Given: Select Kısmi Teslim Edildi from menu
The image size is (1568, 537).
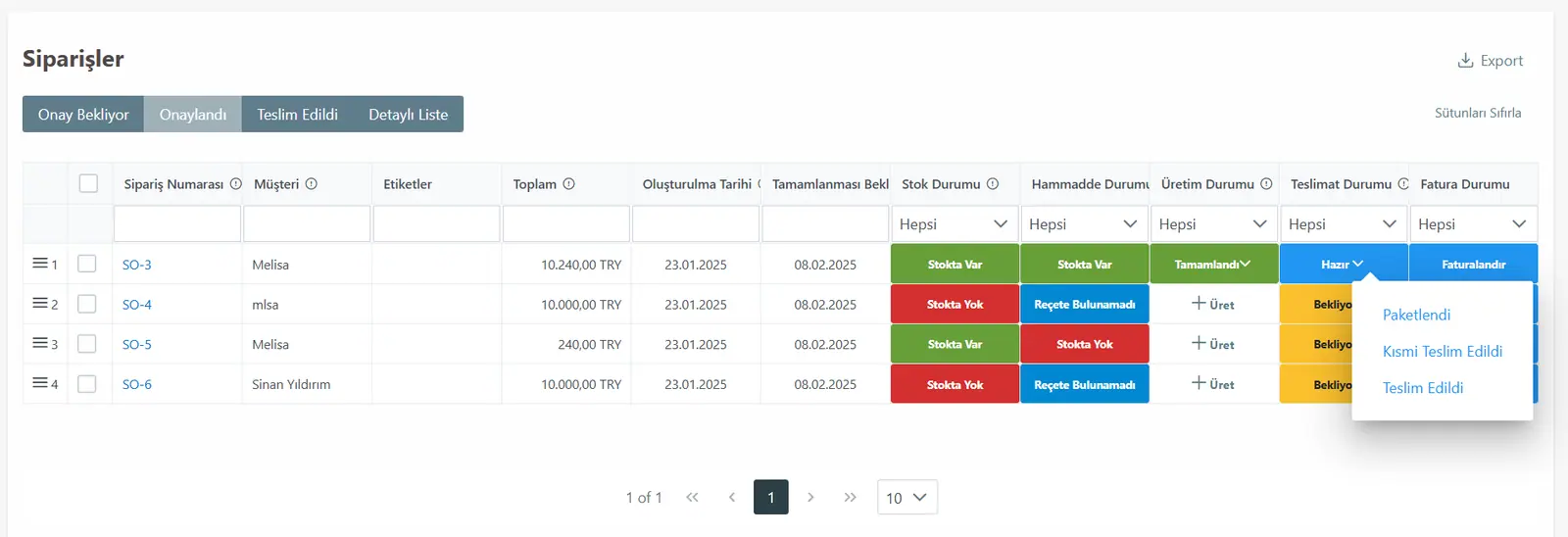Looking at the screenshot, I should tap(1442, 351).
